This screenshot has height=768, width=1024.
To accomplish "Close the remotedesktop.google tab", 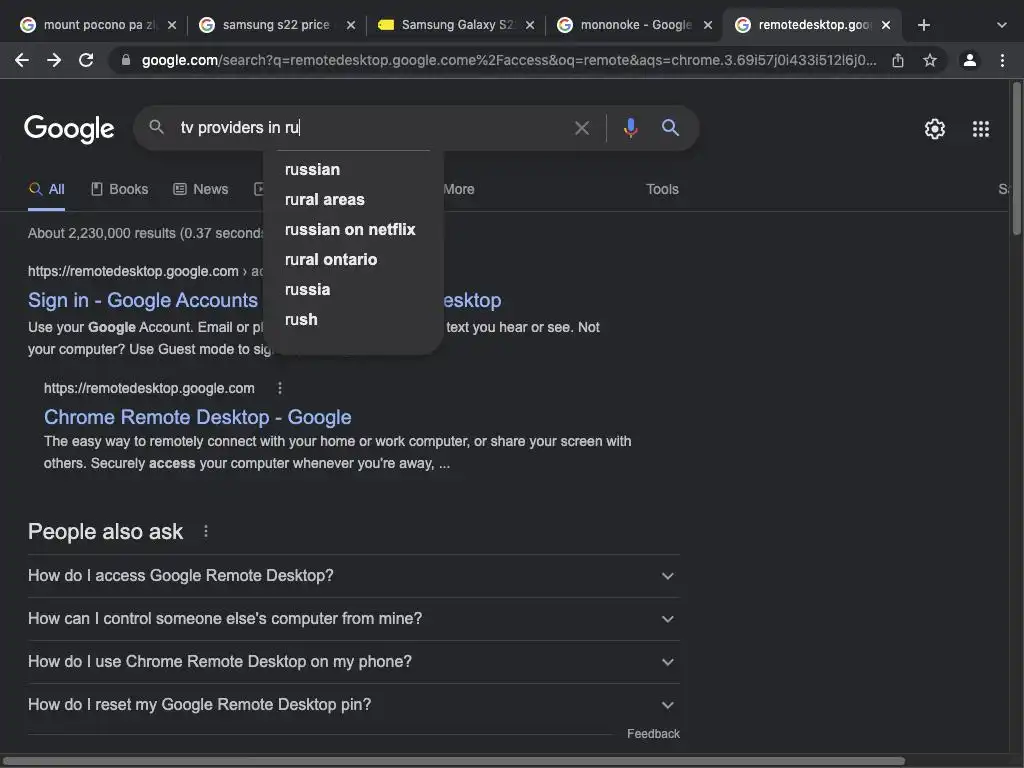I will pos(886,25).
